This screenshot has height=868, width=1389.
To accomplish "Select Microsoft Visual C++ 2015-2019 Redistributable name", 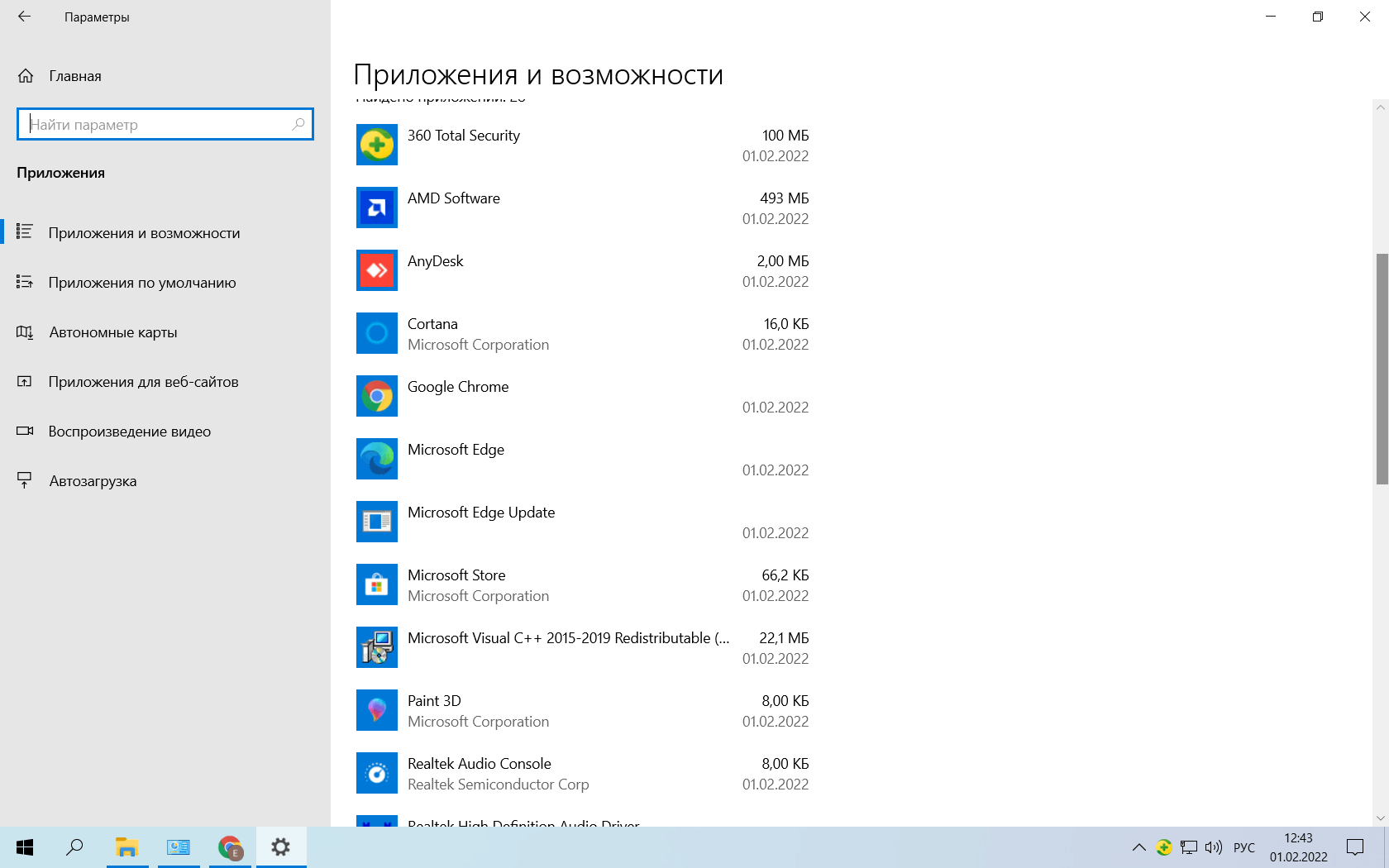I will pos(569,638).
